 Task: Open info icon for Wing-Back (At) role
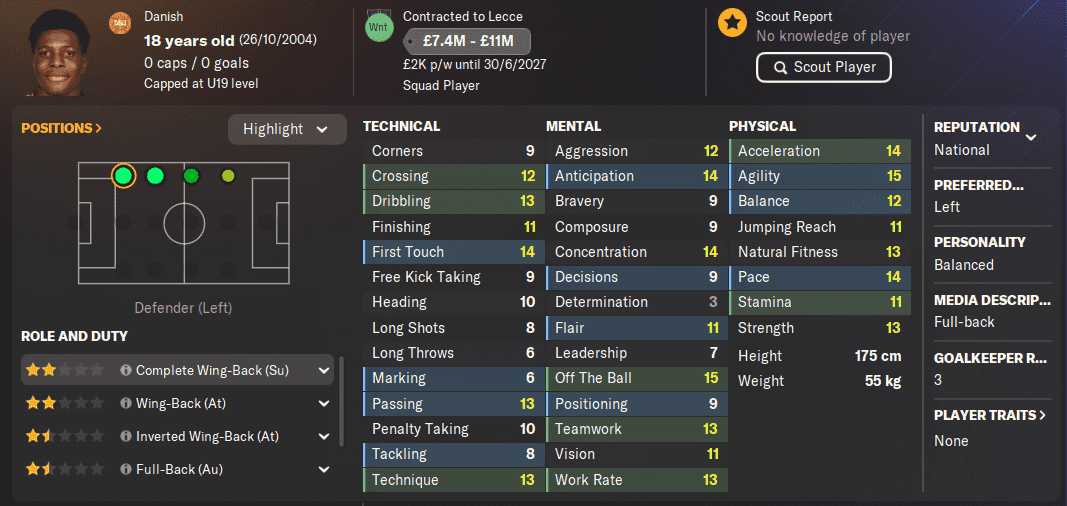click(x=125, y=403)
